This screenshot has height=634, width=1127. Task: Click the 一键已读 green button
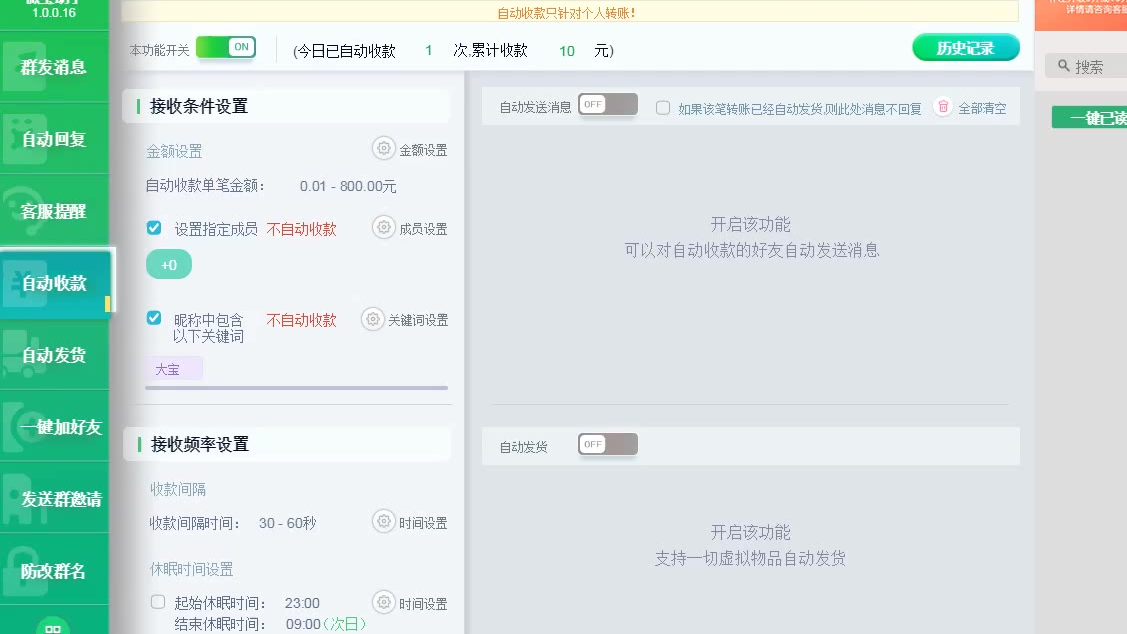1090,118
